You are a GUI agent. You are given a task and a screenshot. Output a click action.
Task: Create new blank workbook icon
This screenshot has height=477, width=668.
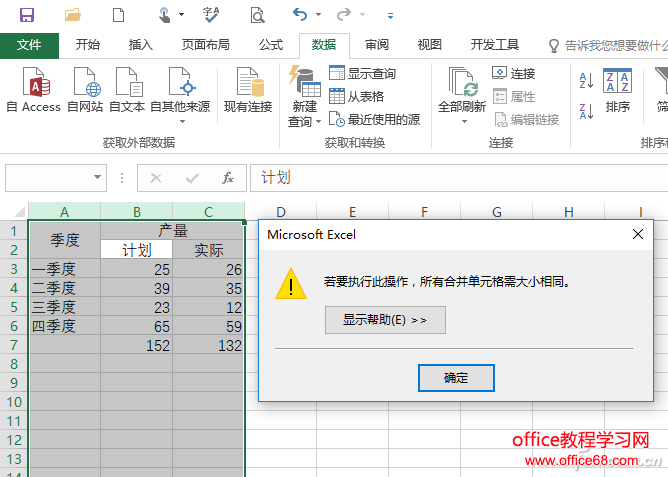pyautogui.click(x=118, y=15)
